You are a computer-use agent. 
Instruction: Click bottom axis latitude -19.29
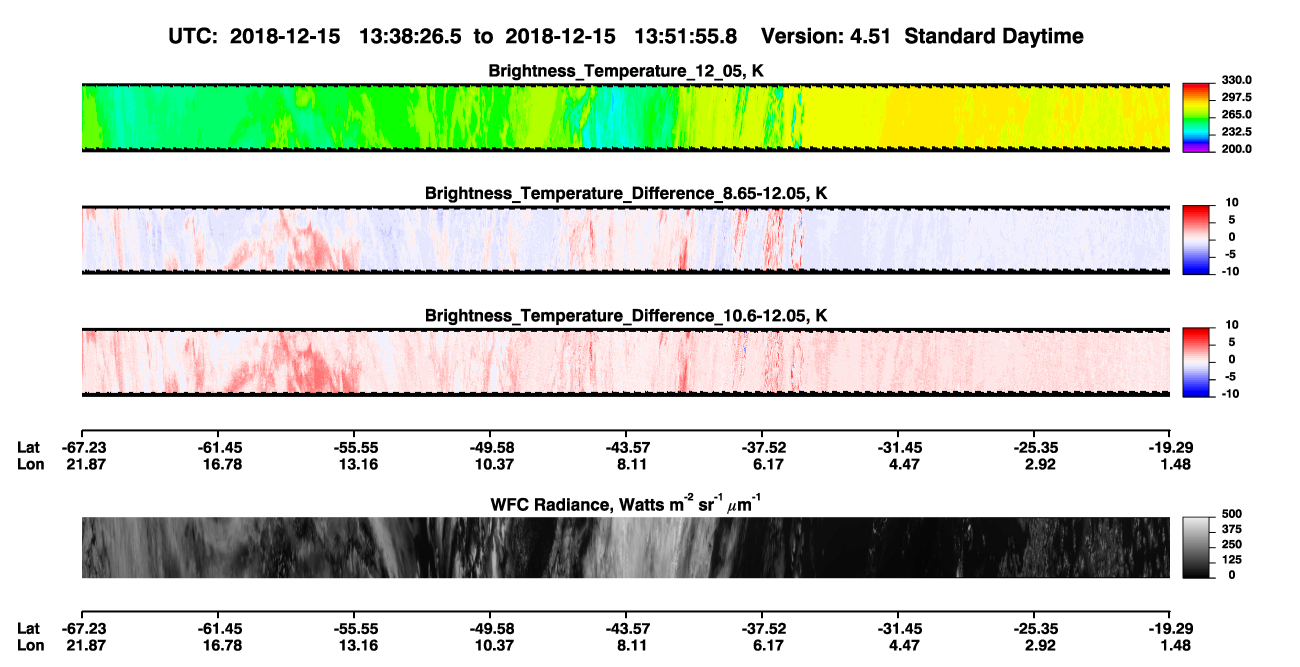pyautogui.click(x=1171, y=628)
